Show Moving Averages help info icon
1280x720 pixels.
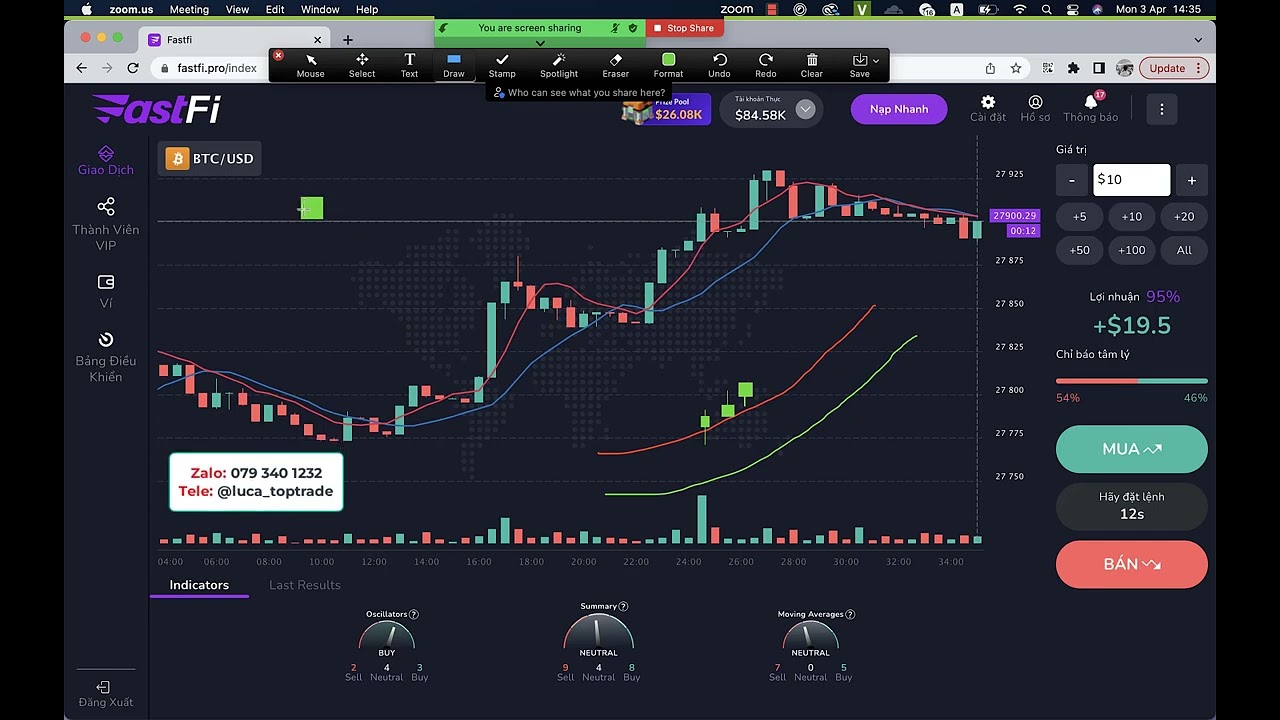pos(850,614)
